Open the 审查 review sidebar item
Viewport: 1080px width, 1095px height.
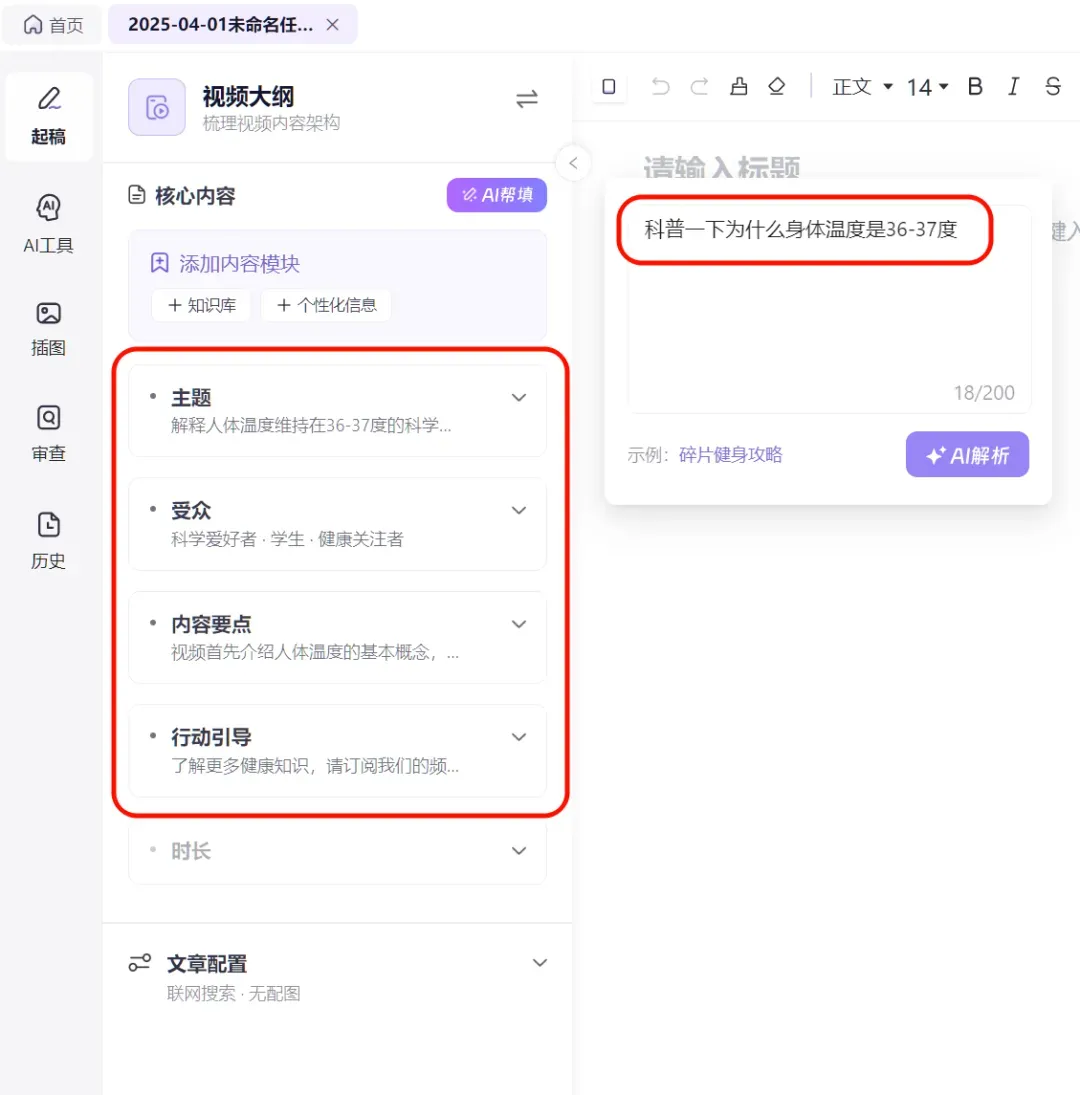click(48, 434)
